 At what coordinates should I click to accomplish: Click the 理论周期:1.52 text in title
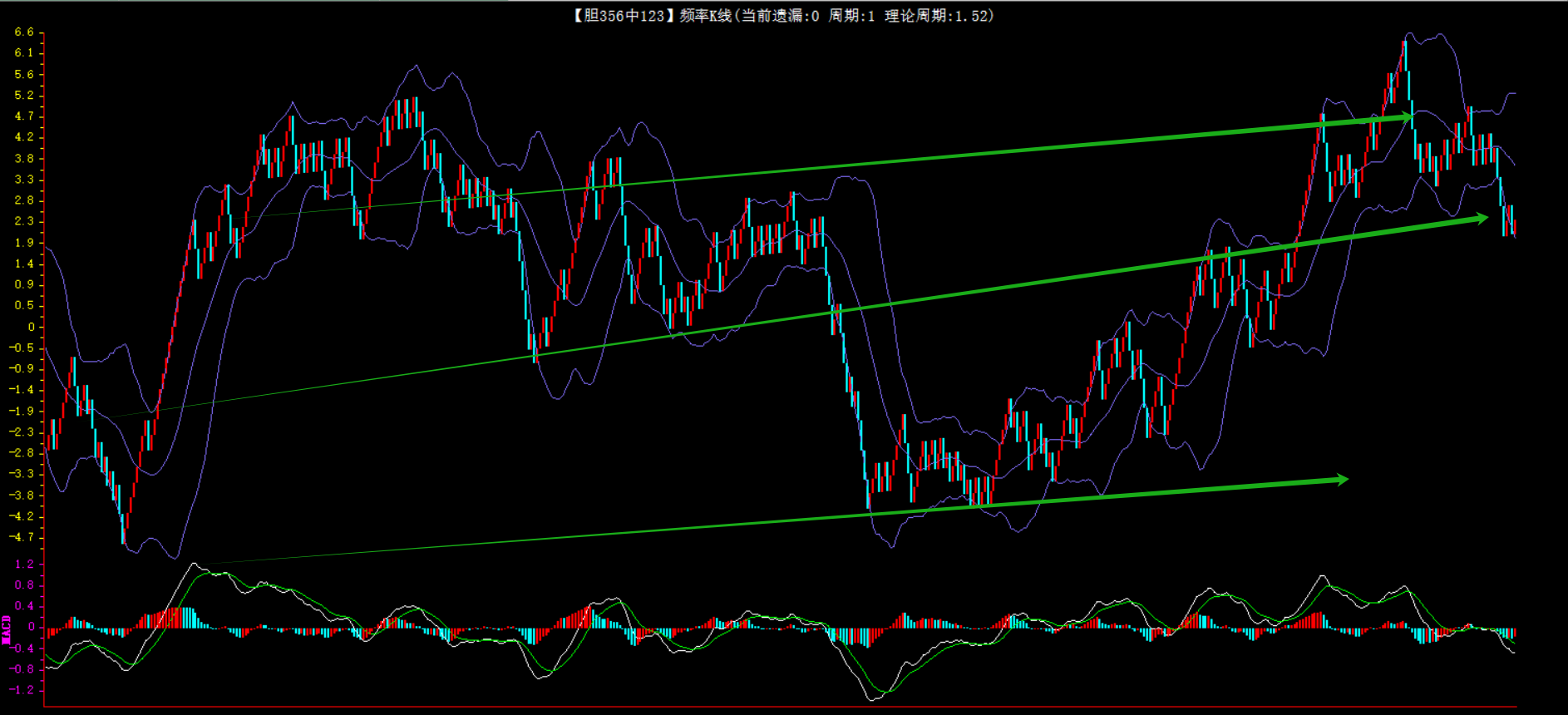[938, 16]
